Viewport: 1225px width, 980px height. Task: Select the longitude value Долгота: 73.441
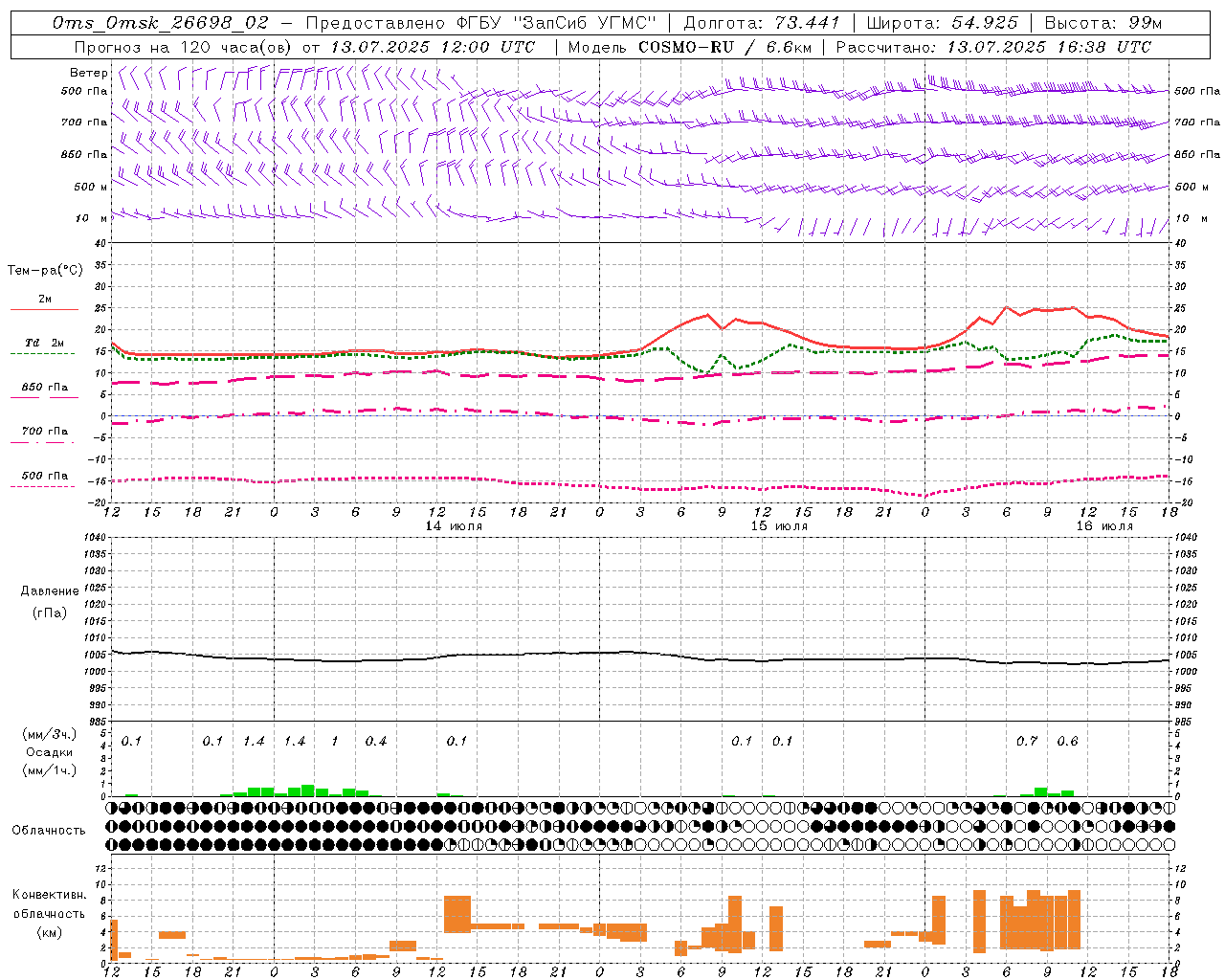coord(761,23)
